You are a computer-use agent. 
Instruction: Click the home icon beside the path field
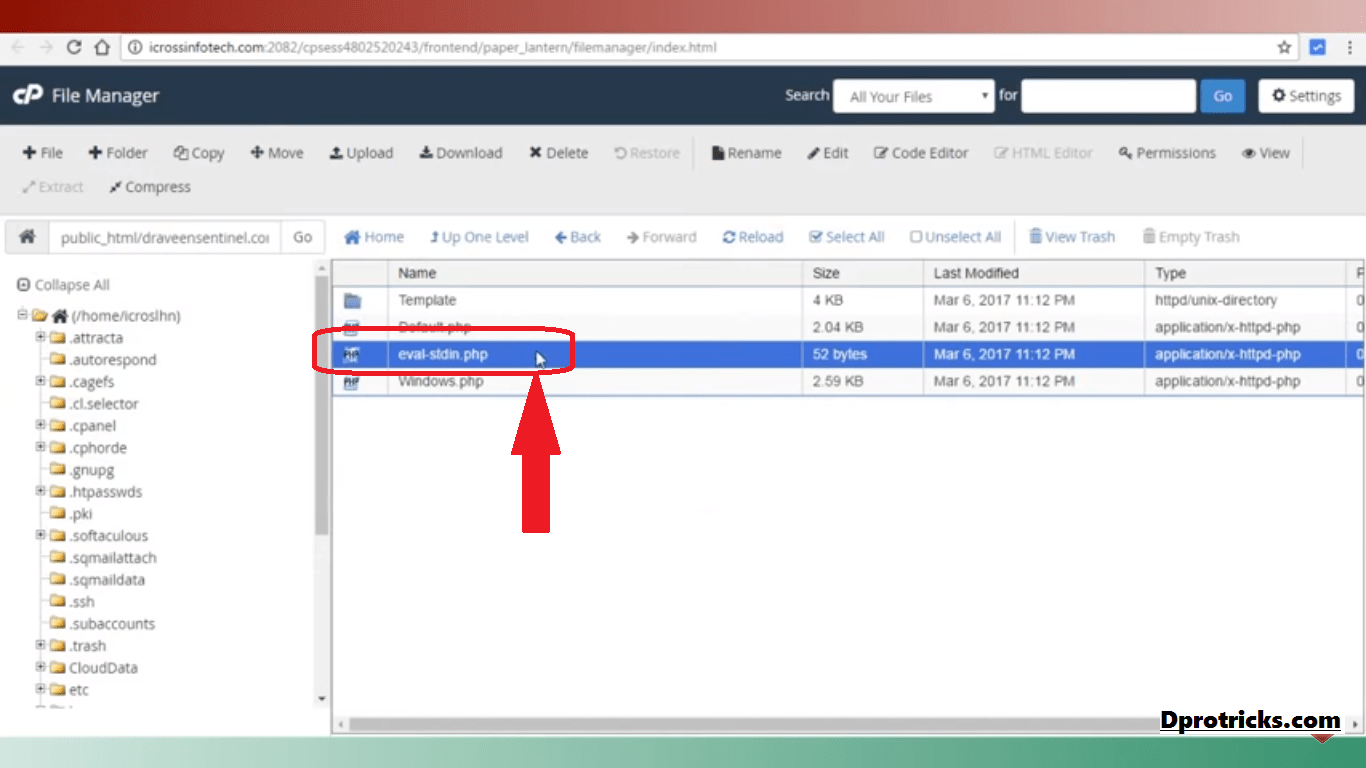[27, 237]
